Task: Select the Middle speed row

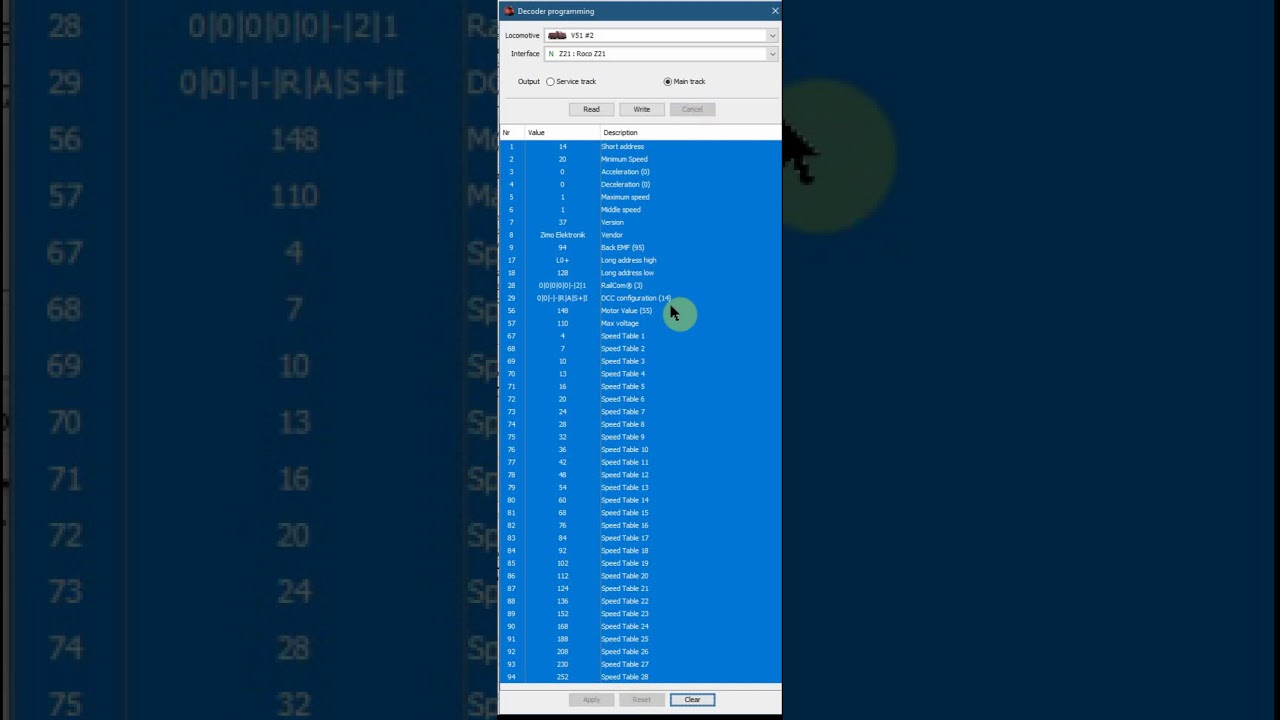Action: point(640,210)
